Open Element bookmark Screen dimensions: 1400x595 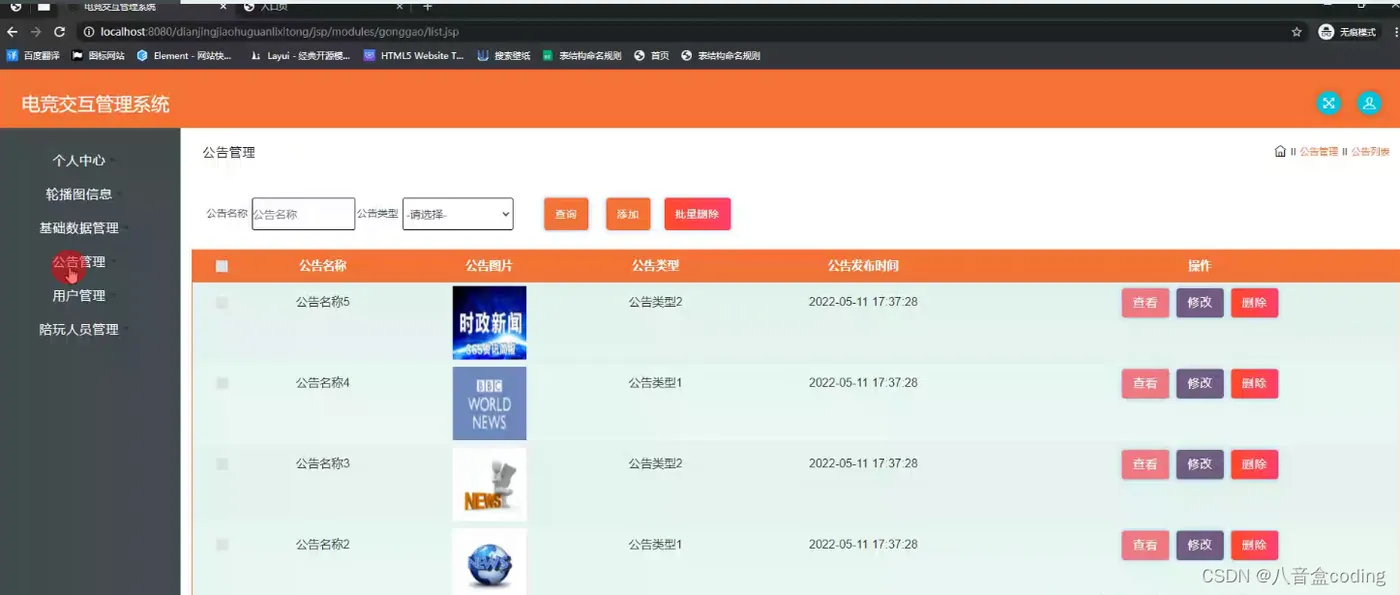[185, 56]
